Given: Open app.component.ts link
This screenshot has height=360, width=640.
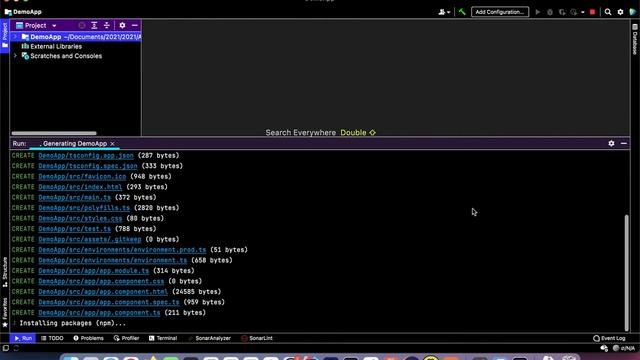Looking at the screenshot, I should (x=99, y=313).
